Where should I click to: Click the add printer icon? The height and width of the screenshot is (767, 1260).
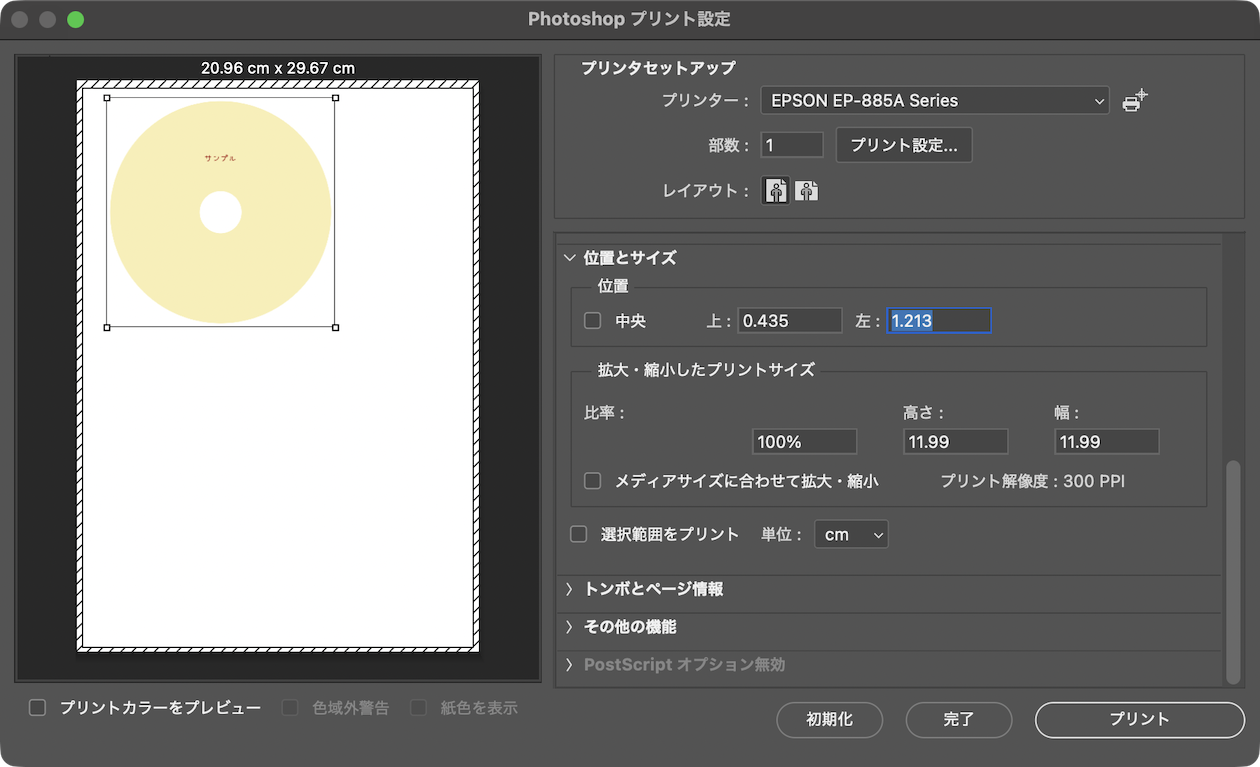click(x=1134, y=101)
